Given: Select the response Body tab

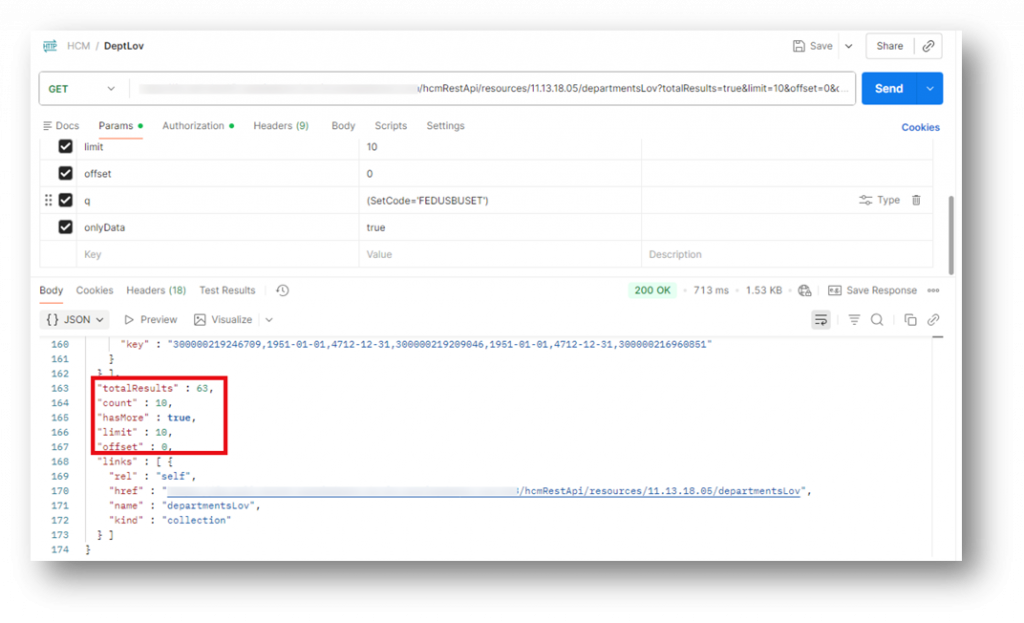Looking at the screenshot, I should [x=51, y=290].
